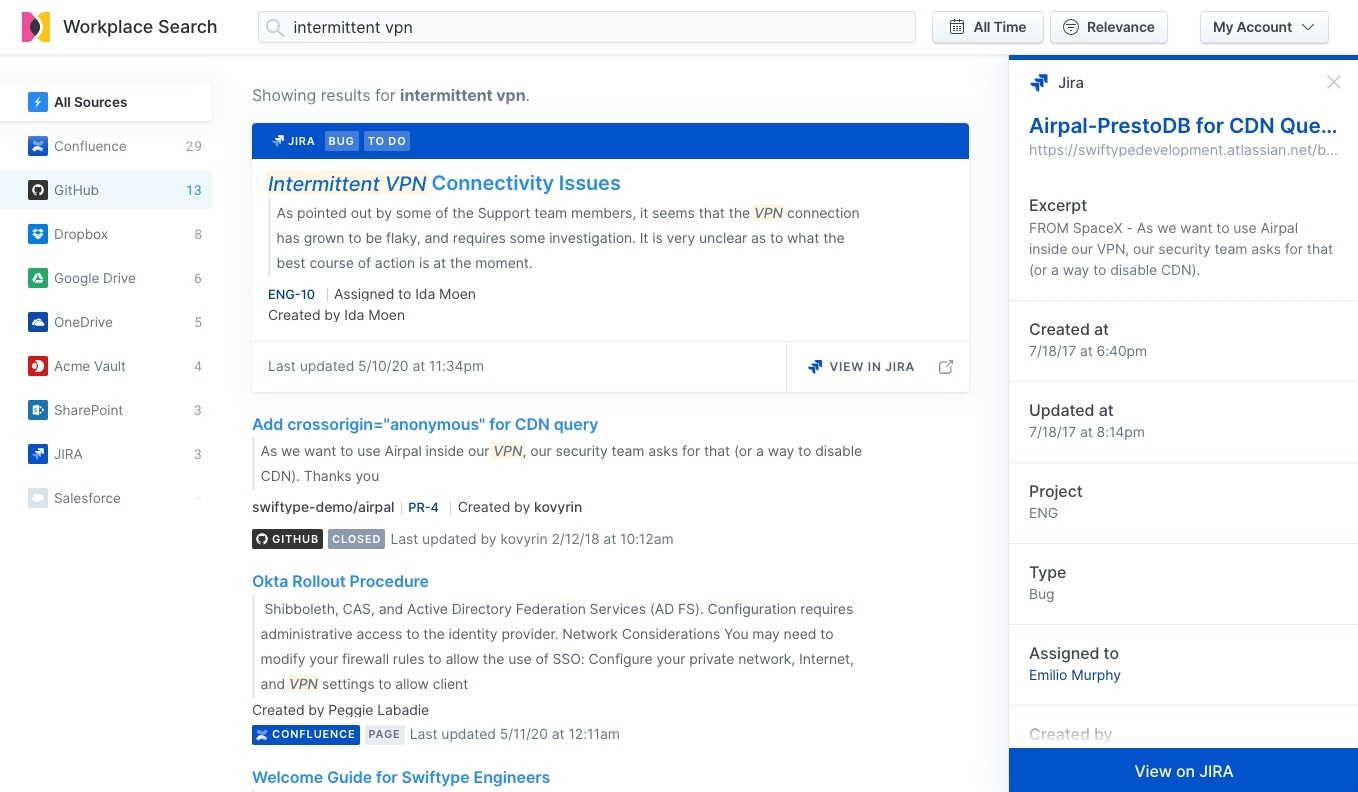This screenshot has width=1358, height=792.
Task: Filter results by Salesforce source
Action: click(106, 498)
